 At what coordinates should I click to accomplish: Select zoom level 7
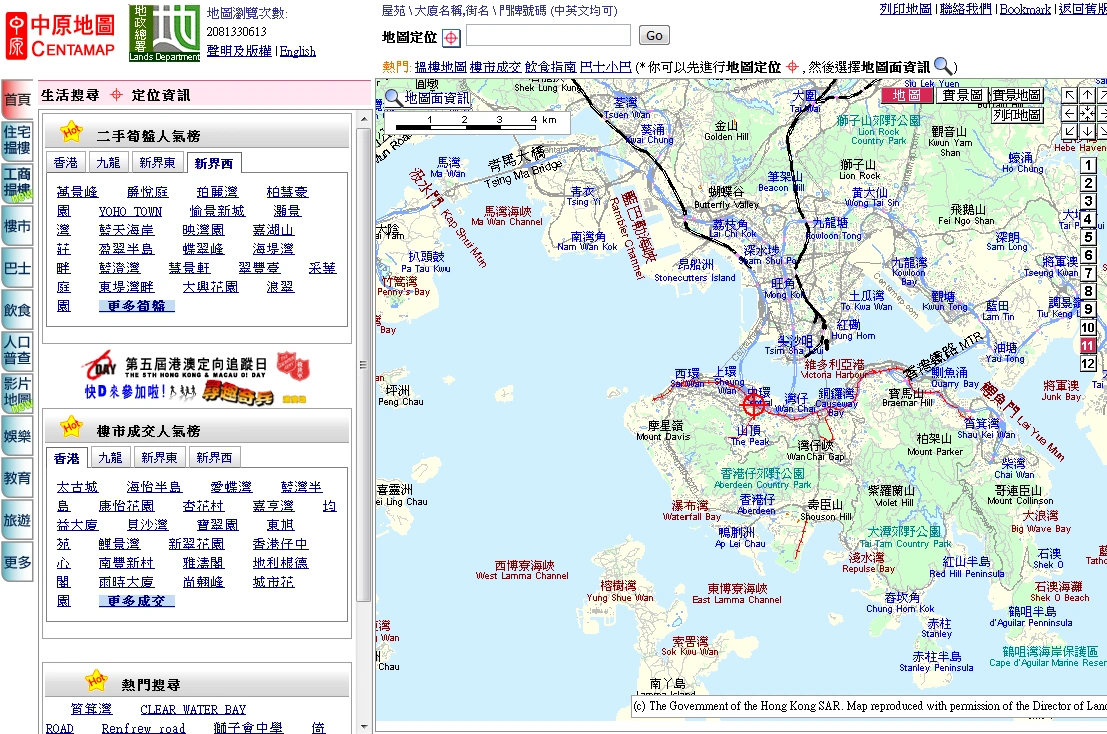tap(1088, 273)
